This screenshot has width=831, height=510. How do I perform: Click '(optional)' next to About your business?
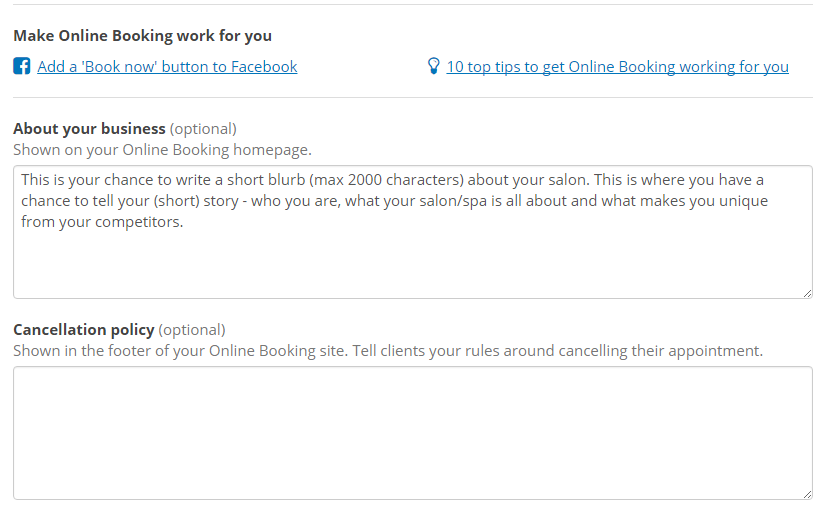[x=203, y=129]
